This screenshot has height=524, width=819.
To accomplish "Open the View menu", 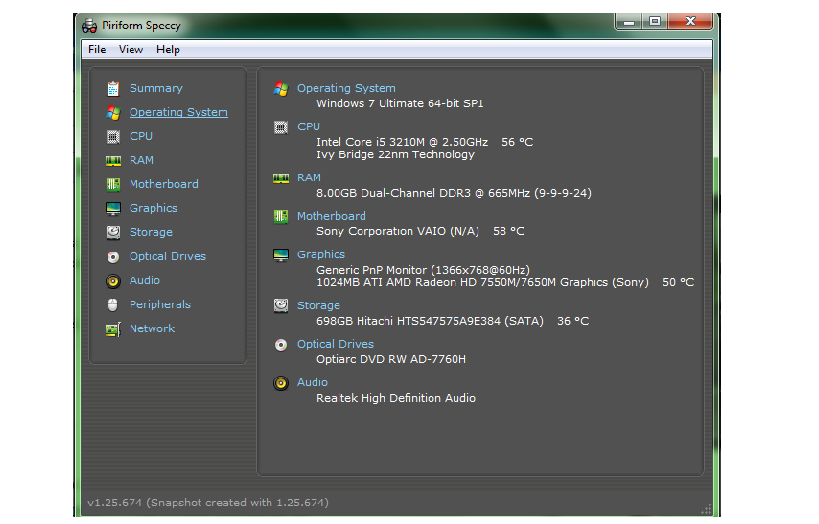I will (x=131, y=50).
